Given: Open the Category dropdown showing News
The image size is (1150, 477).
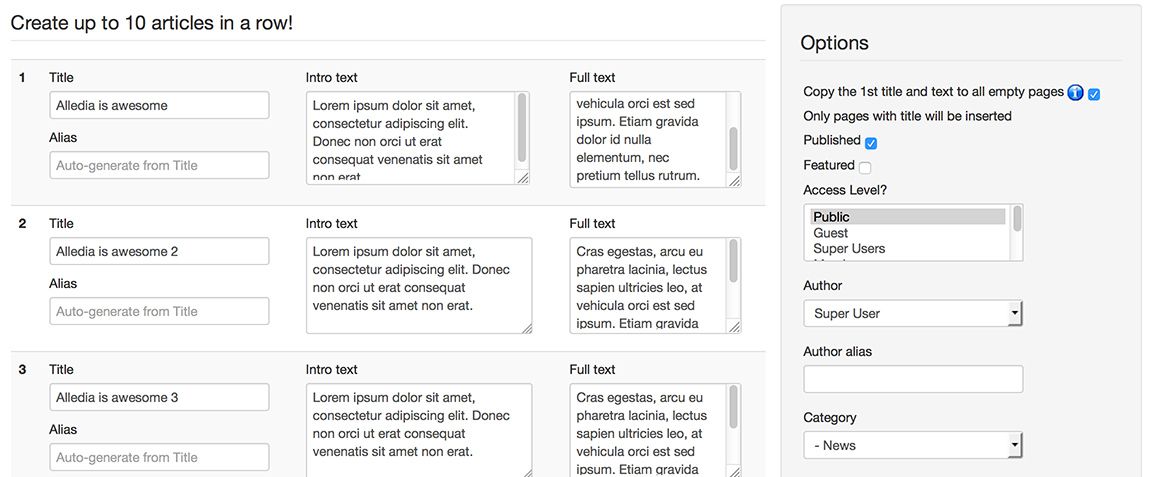Looking at the screenshot, I should [912, 445].
